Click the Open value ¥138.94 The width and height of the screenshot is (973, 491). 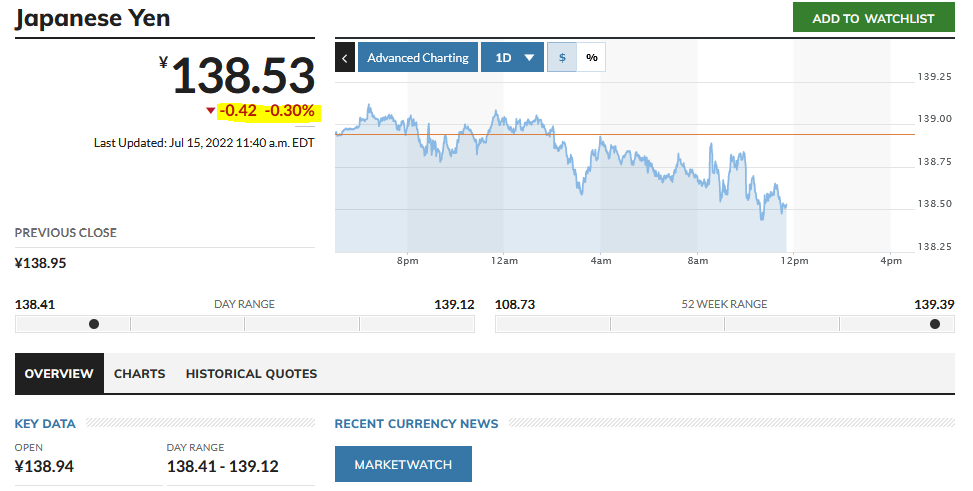click(44, 466)
